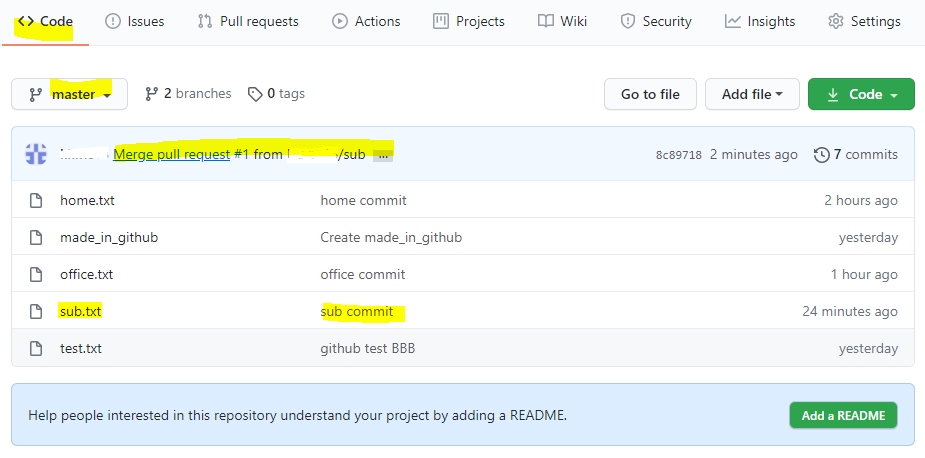Switch to the Issues tab
Screen dimensions: 925x458
[x=135, y=22]
